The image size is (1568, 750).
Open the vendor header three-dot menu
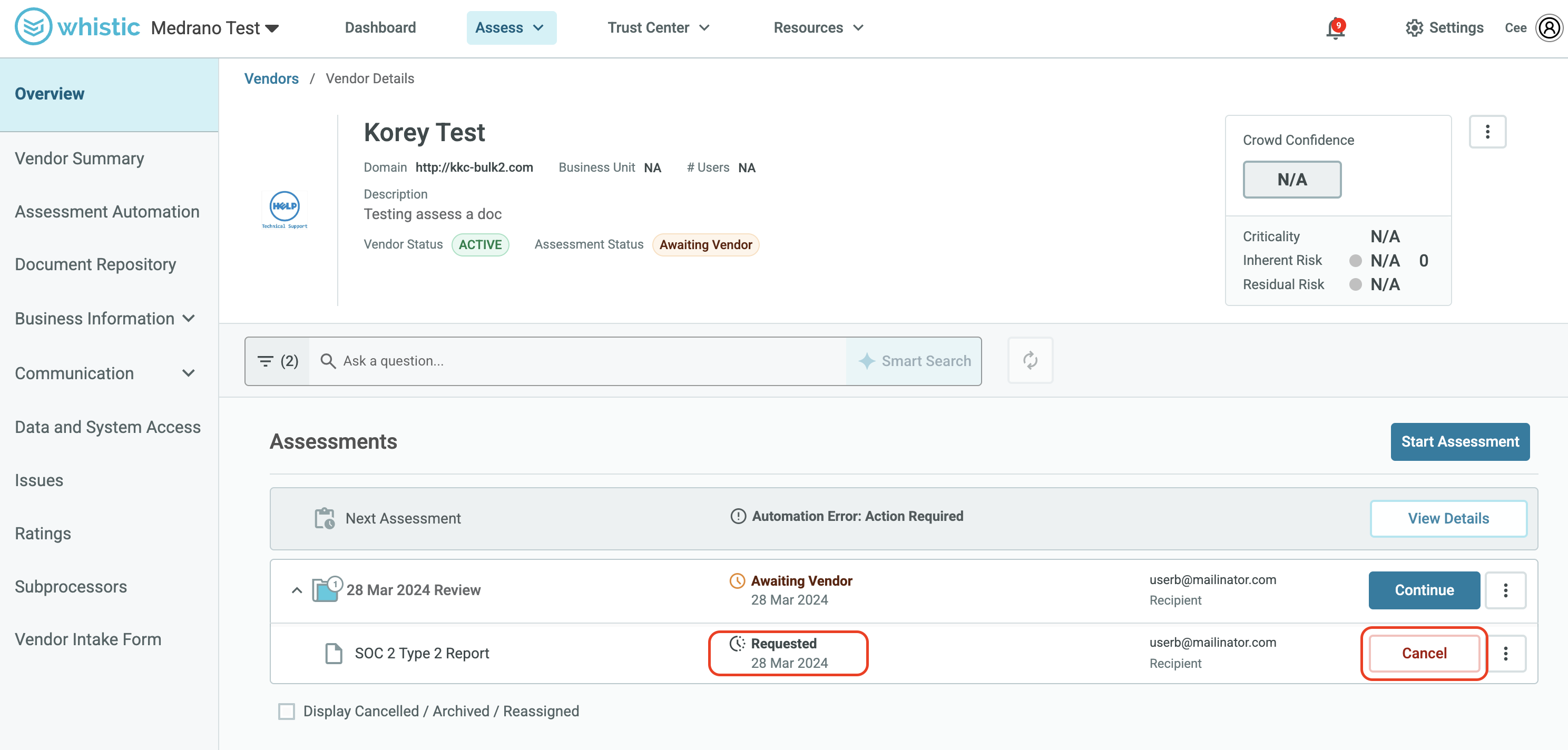pyautogui.click(x=1487, y=131)
